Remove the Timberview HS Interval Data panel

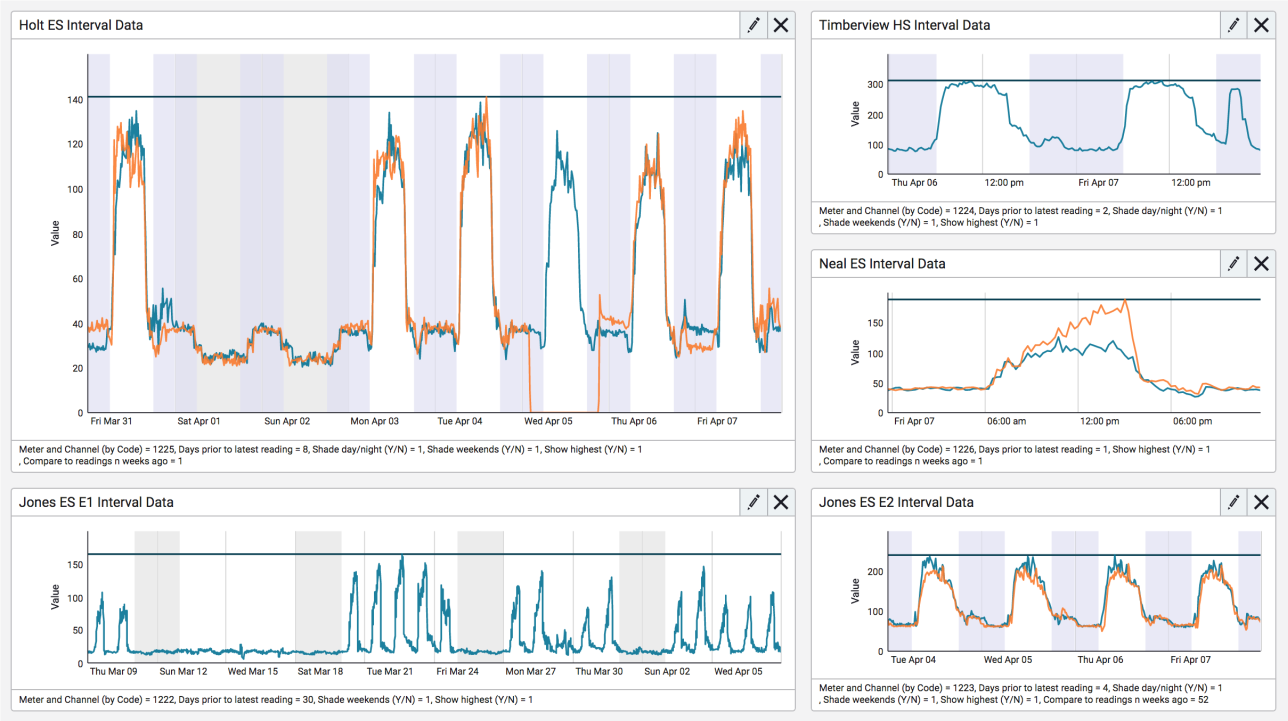1261,25
